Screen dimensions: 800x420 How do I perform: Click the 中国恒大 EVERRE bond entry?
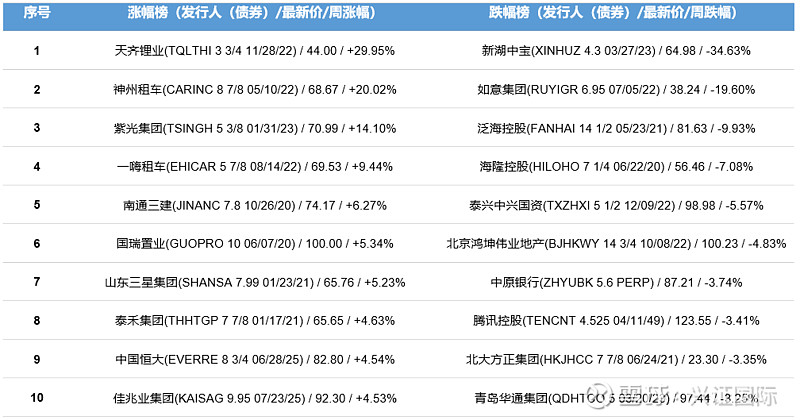pyautogui.click(x=255, y=360)
